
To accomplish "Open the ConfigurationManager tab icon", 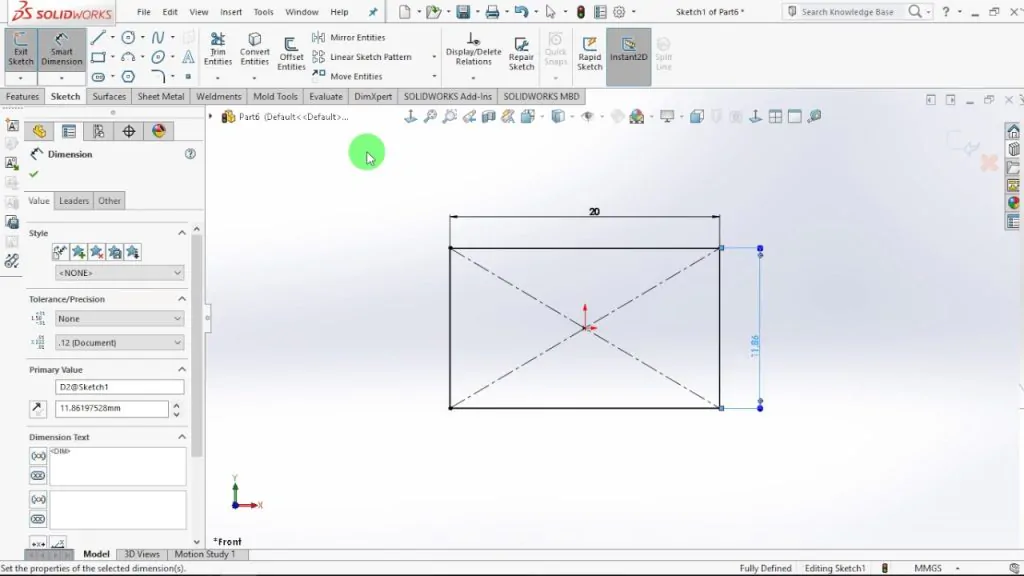I will tap(99, 131).
